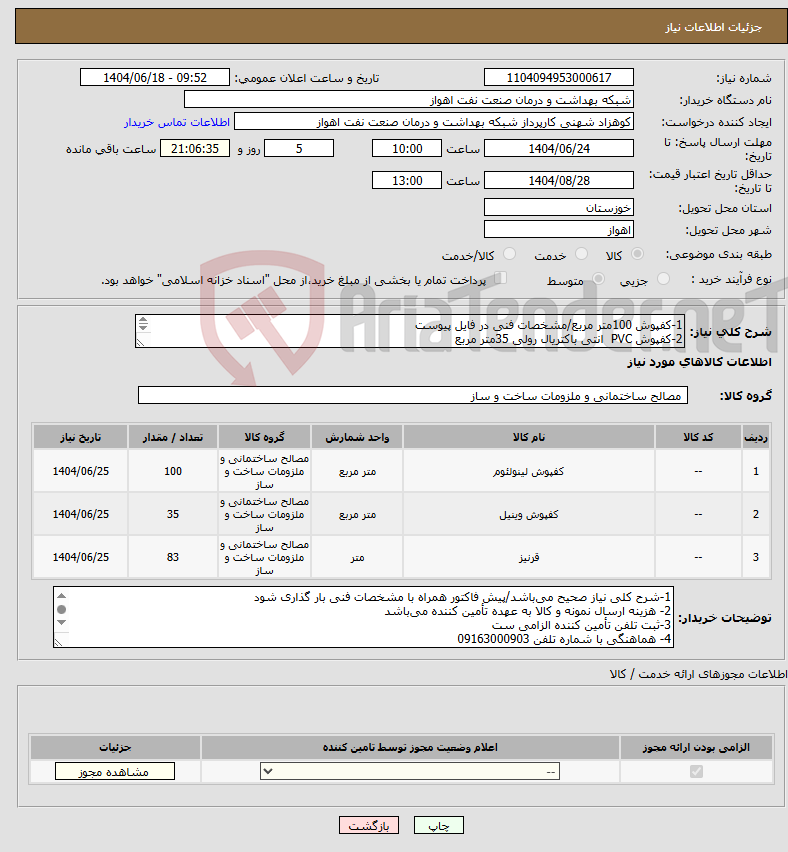Click the delivery city field اهواز
Screen dimensions: 788x852
coord(559,229)
